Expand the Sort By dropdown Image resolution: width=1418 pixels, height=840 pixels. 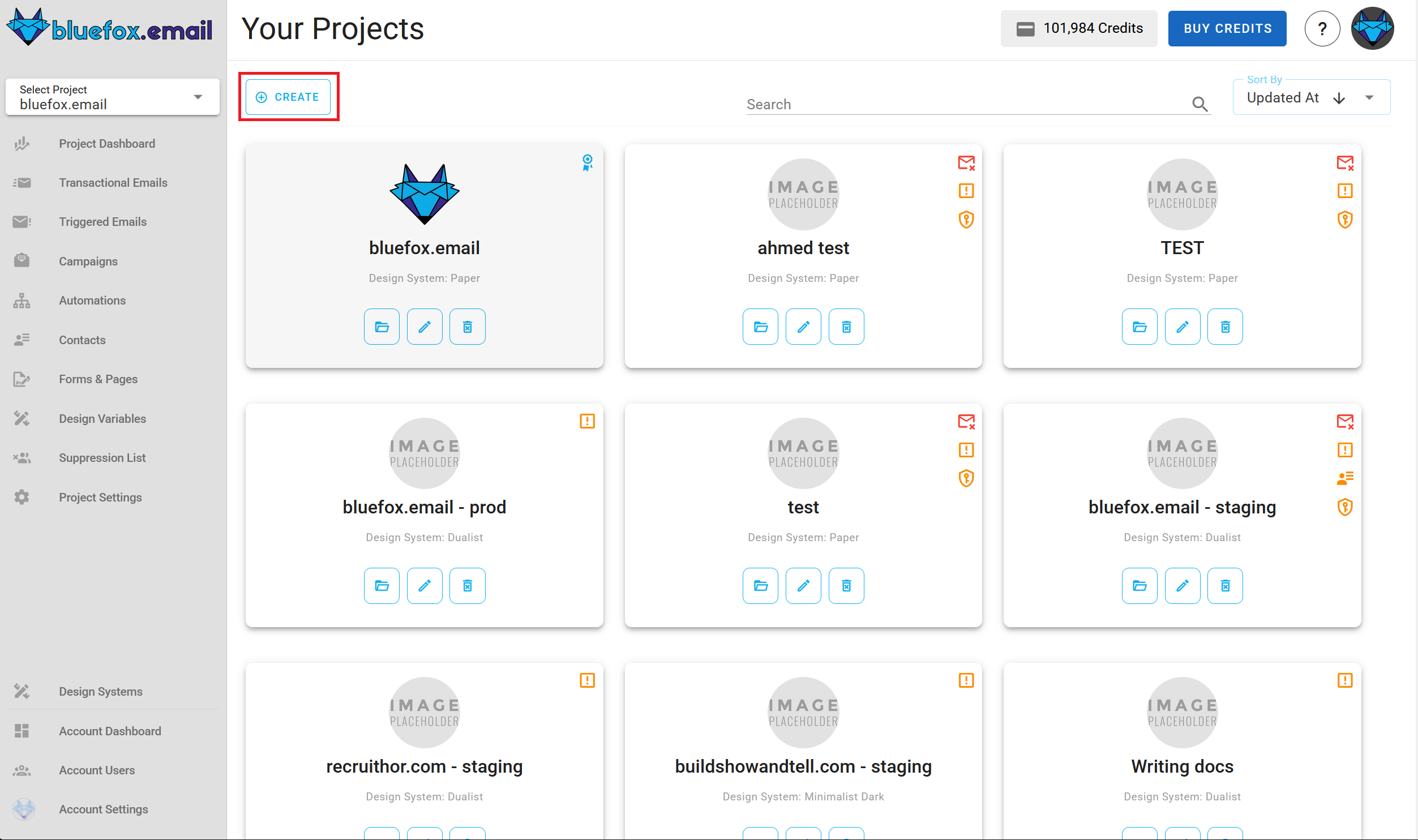1369,97
